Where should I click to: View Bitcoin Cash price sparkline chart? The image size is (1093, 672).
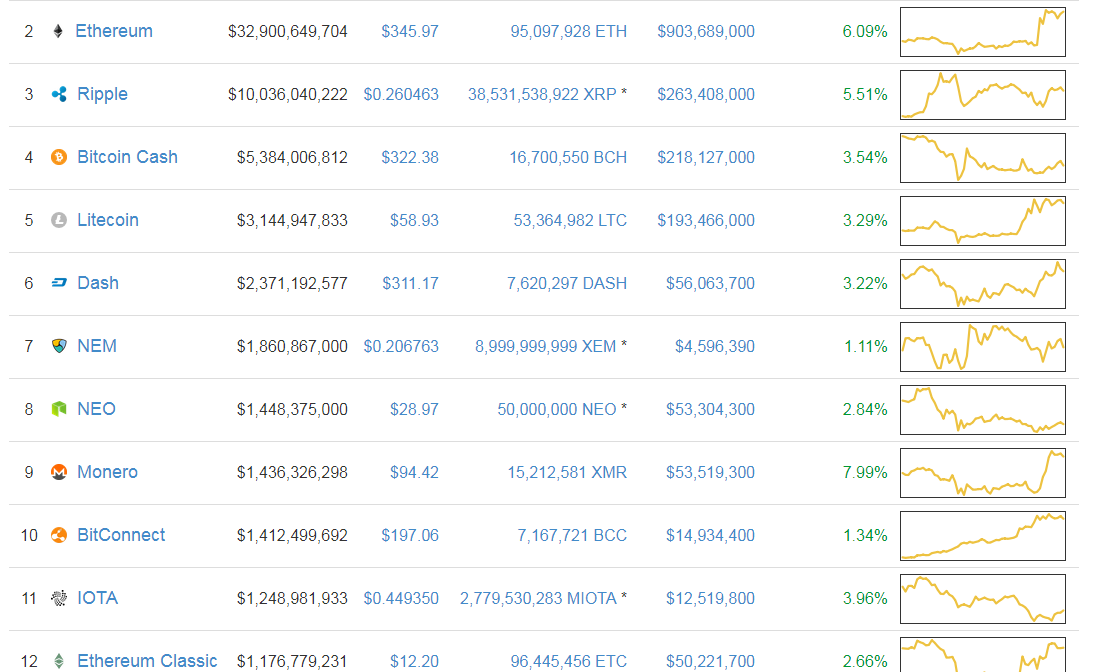(983, 158)
